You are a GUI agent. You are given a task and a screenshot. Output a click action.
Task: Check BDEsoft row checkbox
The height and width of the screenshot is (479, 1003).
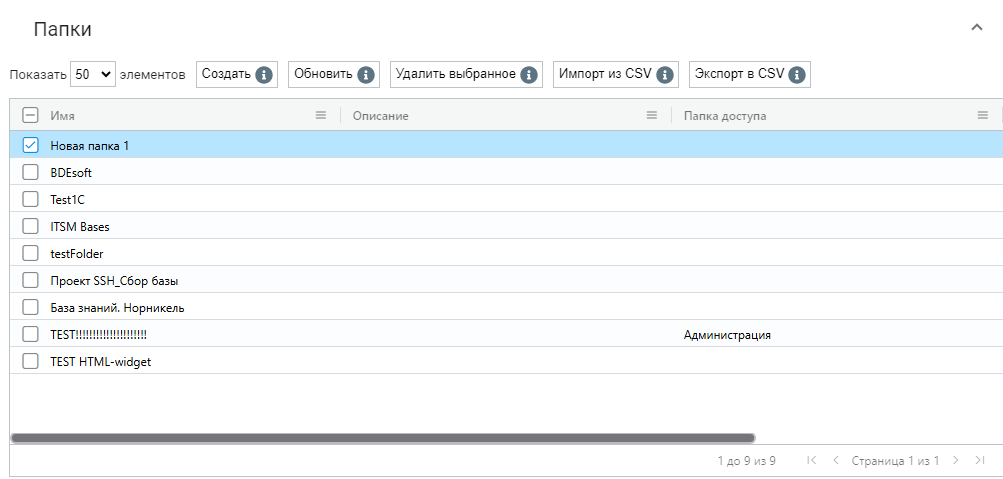coord(30,173)
